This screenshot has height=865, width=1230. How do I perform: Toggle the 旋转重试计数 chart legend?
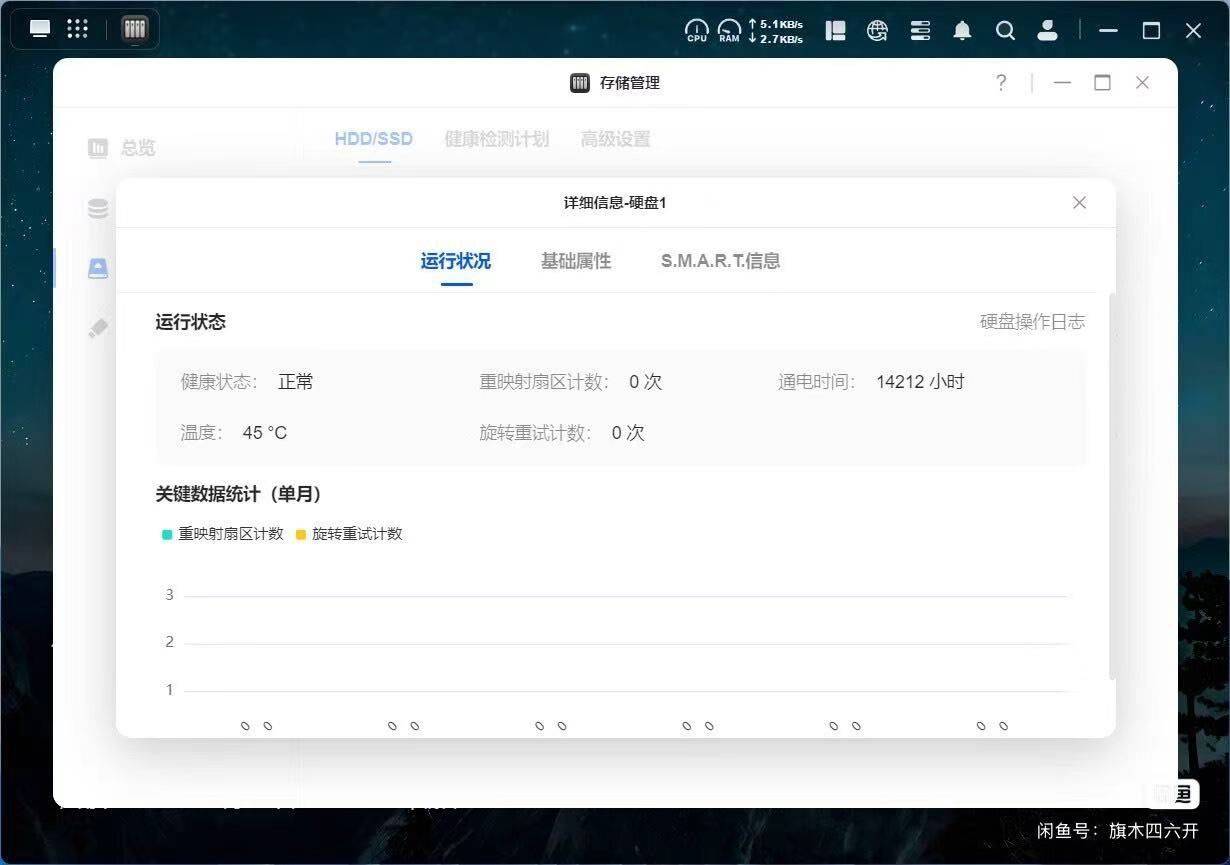[x=350, y=533]
